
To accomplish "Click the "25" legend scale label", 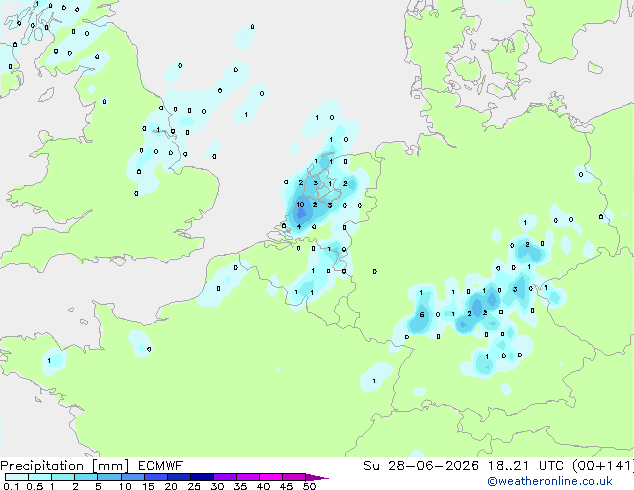I will [x=194, y=486].
